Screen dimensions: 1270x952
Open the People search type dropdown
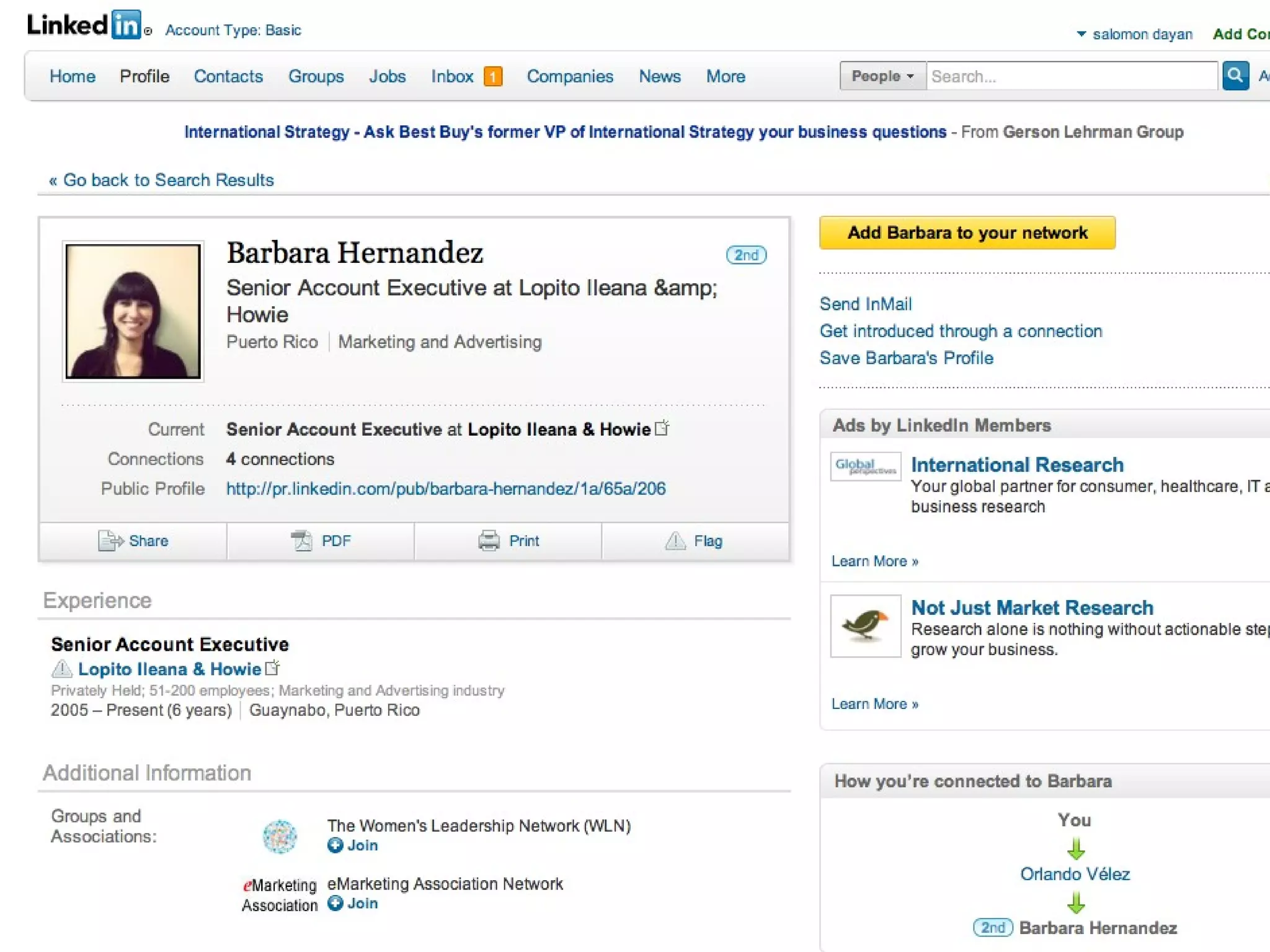882,76
